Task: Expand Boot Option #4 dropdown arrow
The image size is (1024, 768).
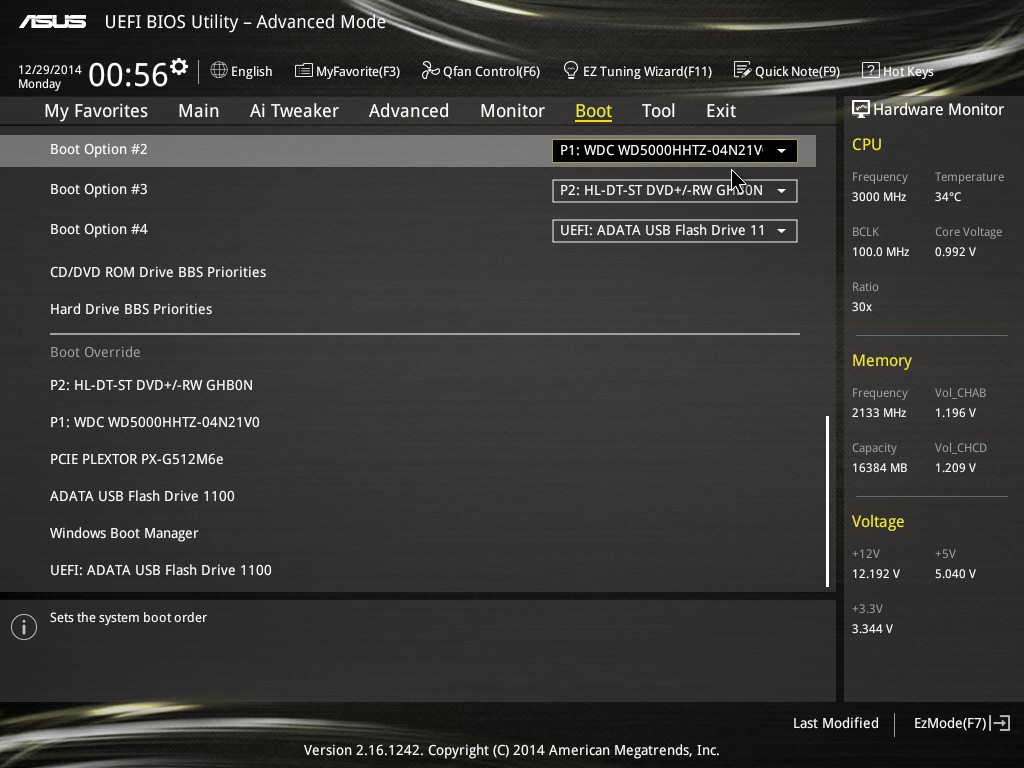Action: click(781, 231)
